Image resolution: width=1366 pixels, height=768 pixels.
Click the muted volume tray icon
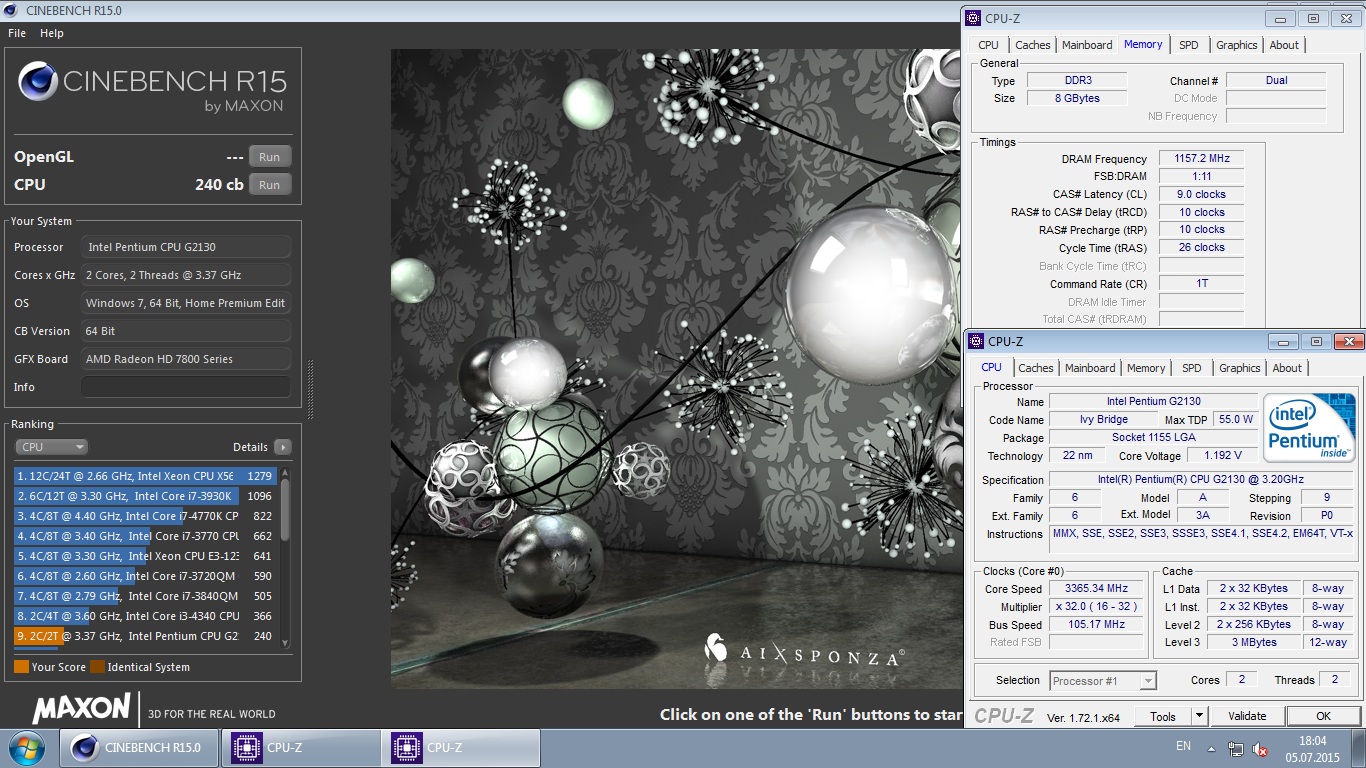[1261, 749]
